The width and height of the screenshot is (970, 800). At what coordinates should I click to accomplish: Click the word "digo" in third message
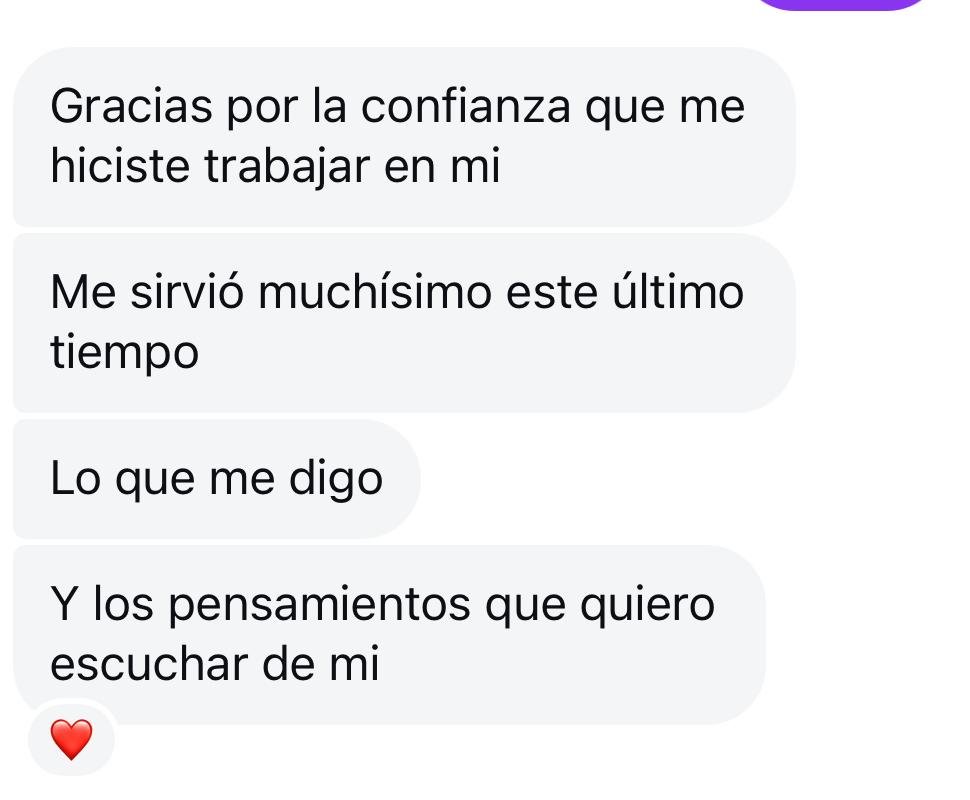click(x=336, y=480)
